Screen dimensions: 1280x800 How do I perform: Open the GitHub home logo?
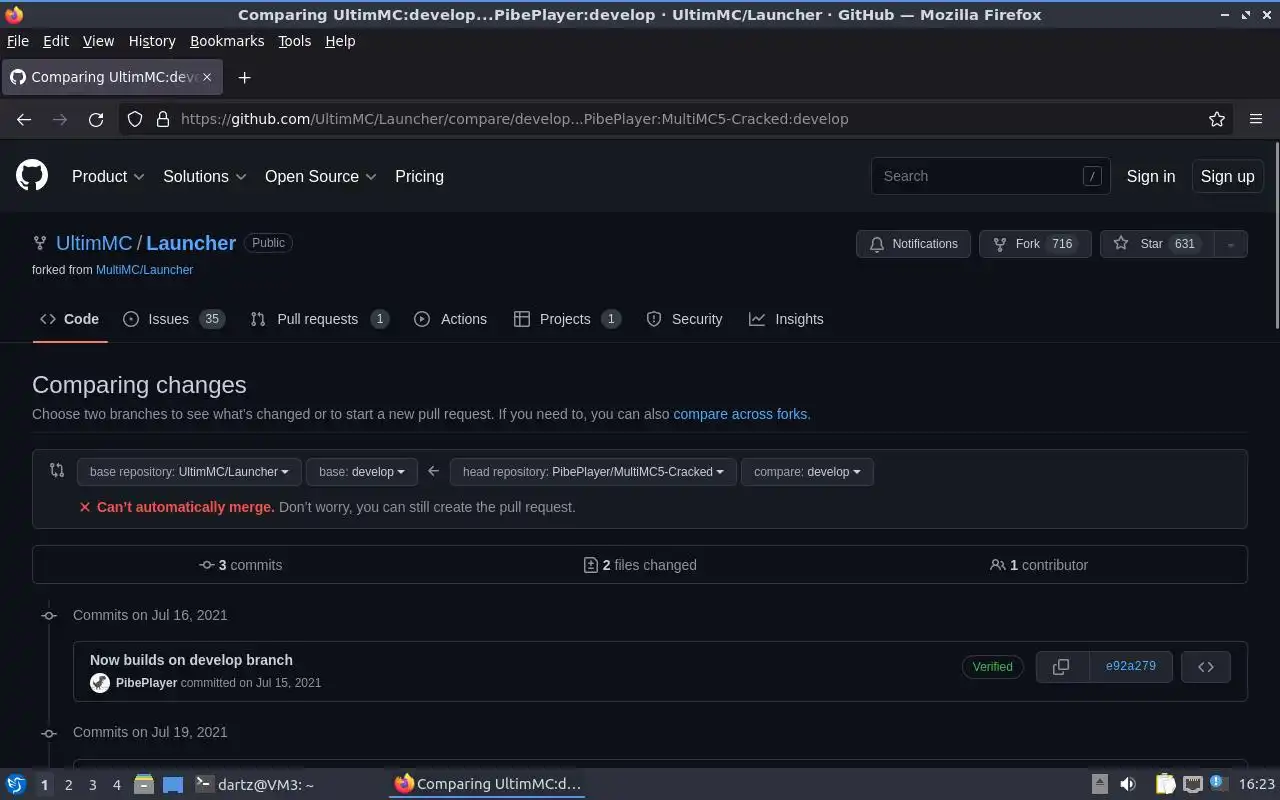32,176
